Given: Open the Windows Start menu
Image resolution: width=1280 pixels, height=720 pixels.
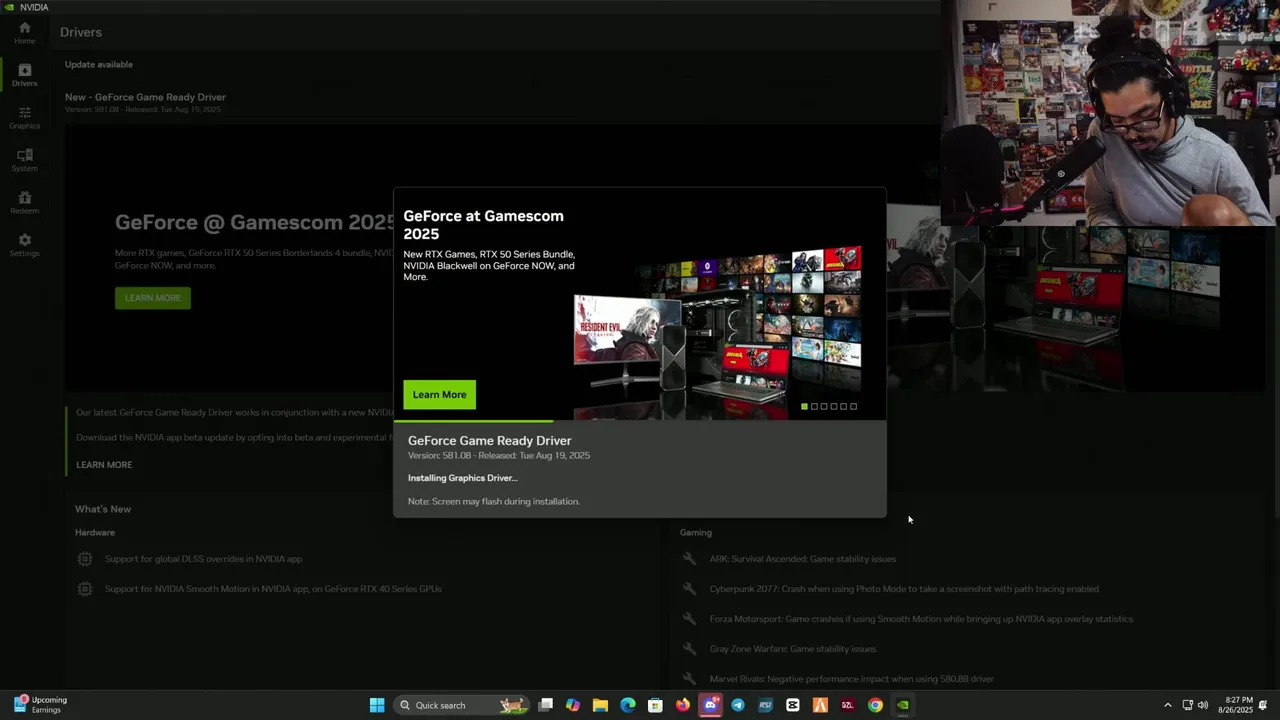Looking at the screenshot, I should (x=377, y=705).
